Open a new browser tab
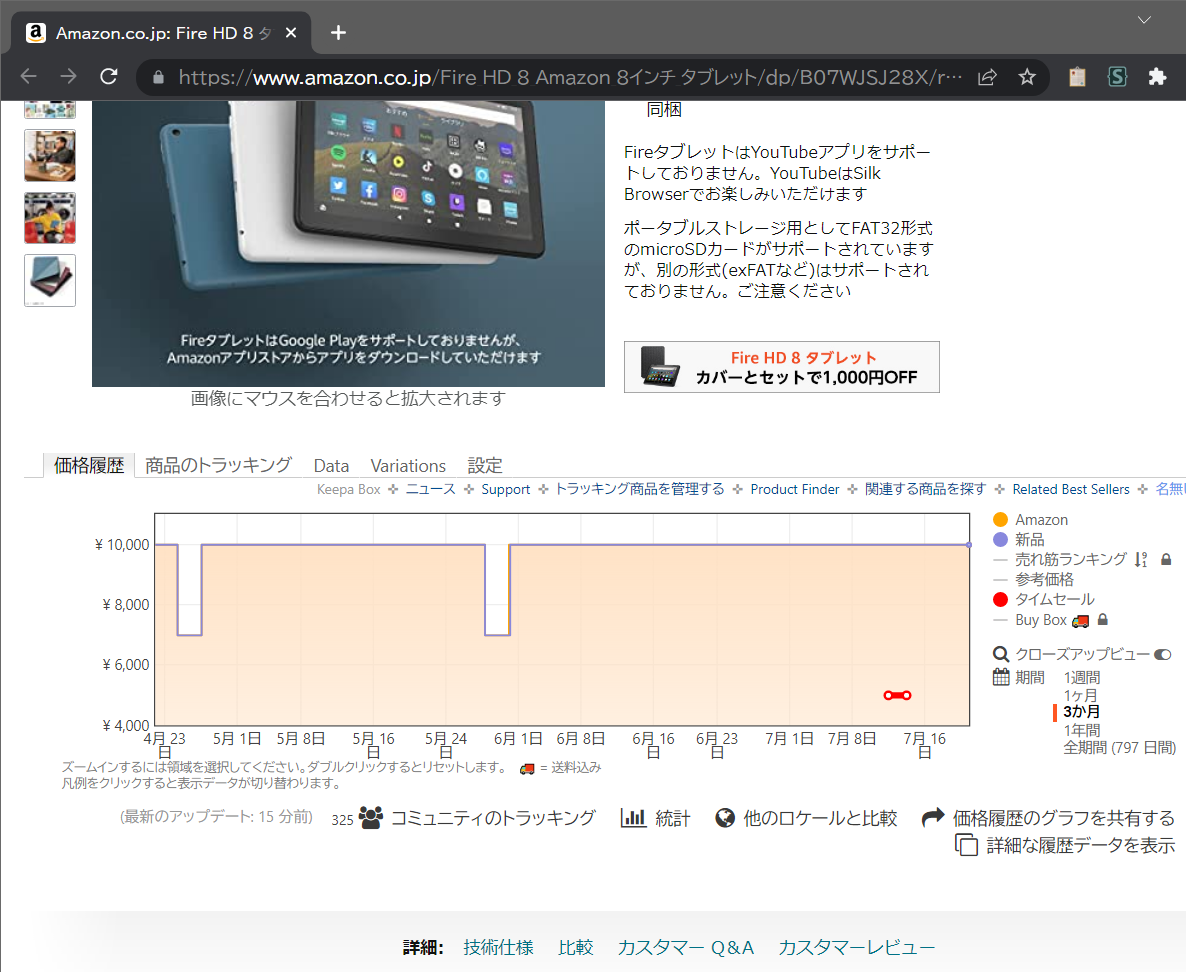The width and height of the screenshot is (1186, 972). (x=338, y=33)
